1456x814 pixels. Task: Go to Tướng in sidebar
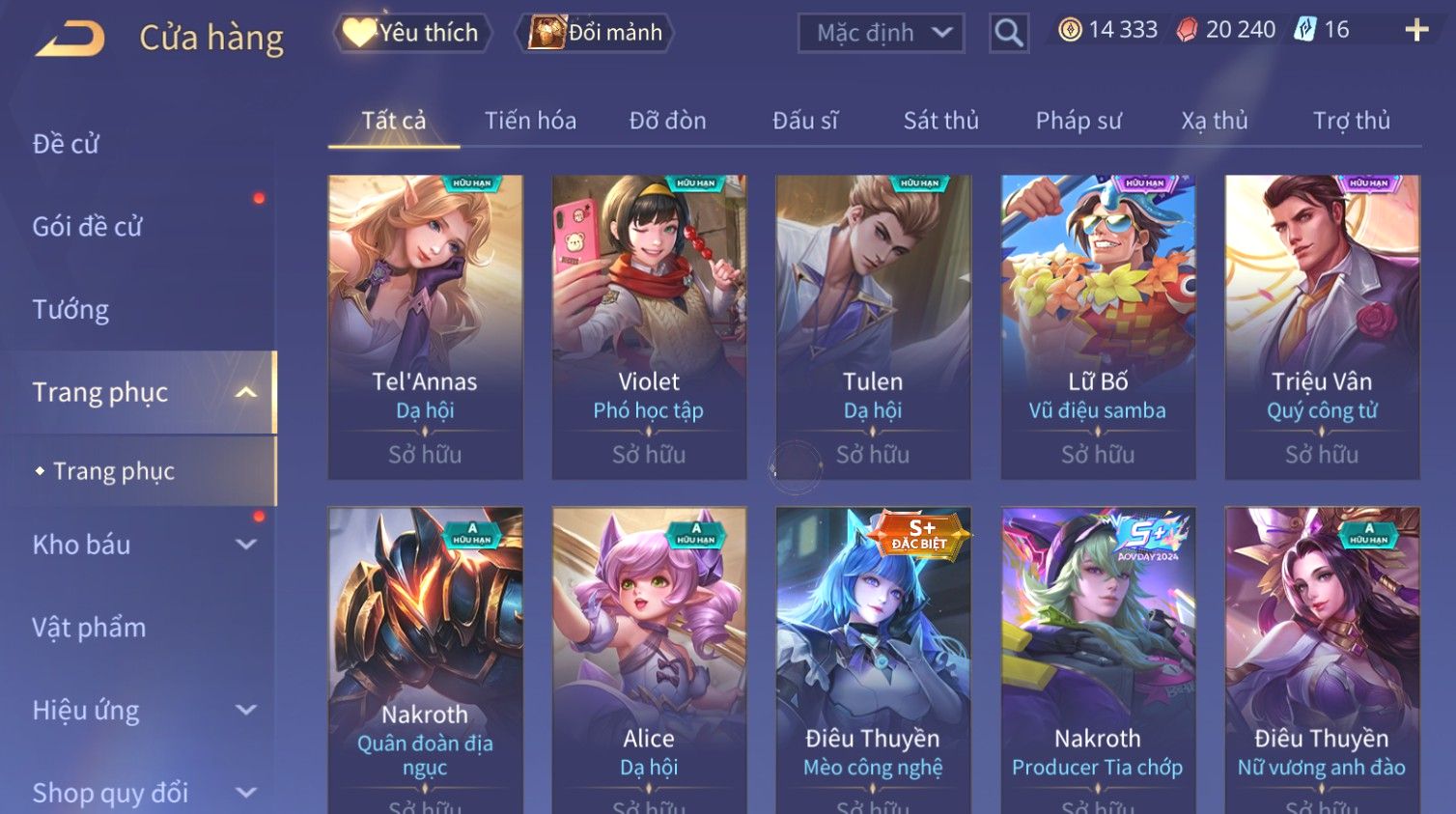click(70, 310)
